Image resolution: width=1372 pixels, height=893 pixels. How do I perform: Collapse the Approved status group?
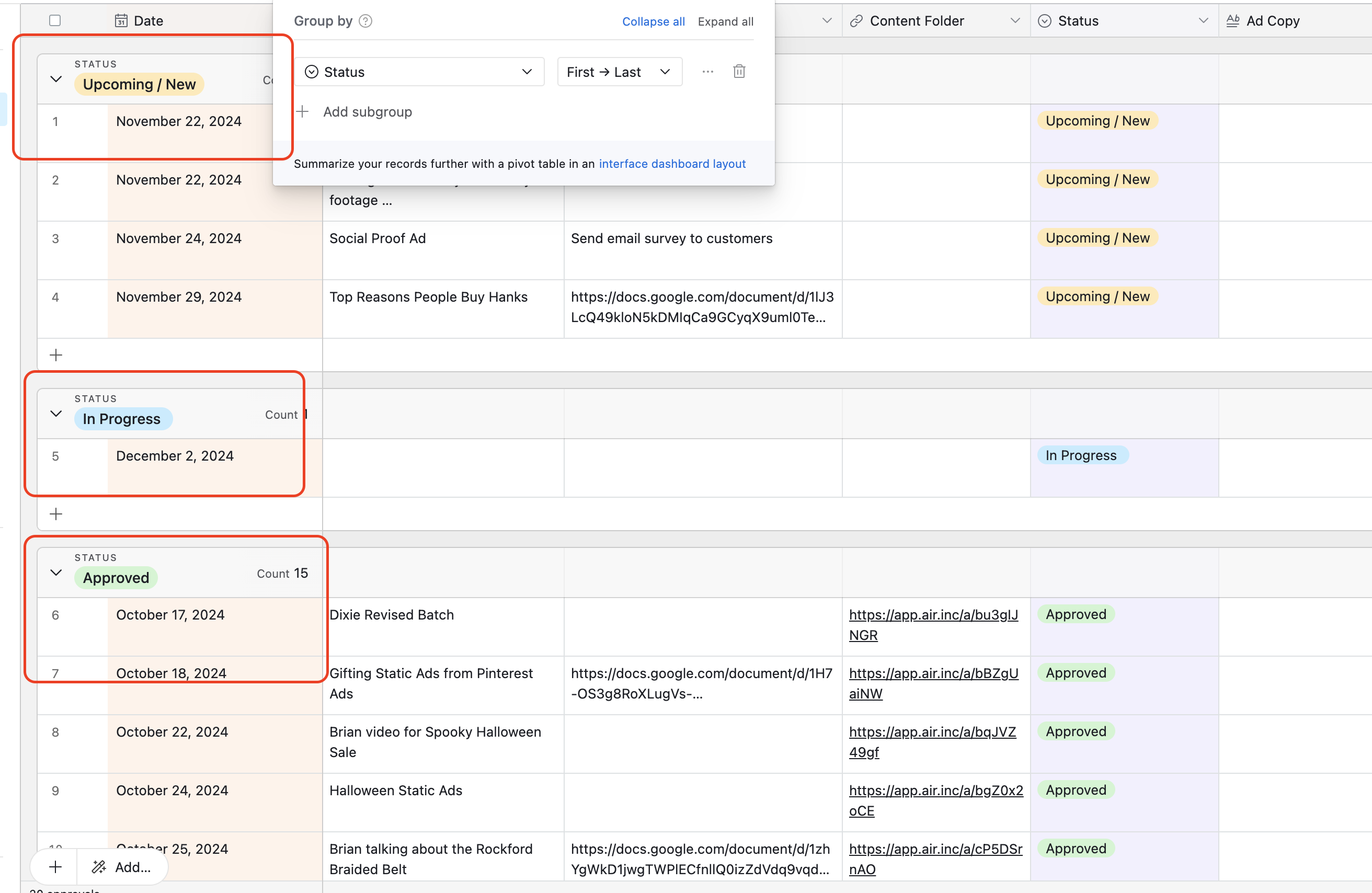pos(56,573)
